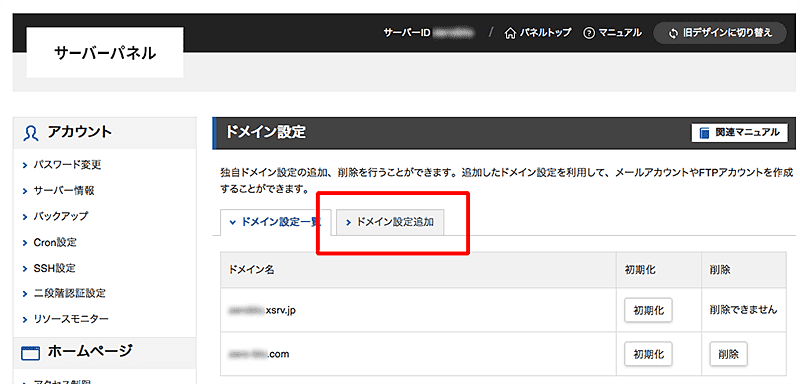
Task: Click the サーバーパネル logo
Action: click(x=105, y=53)
